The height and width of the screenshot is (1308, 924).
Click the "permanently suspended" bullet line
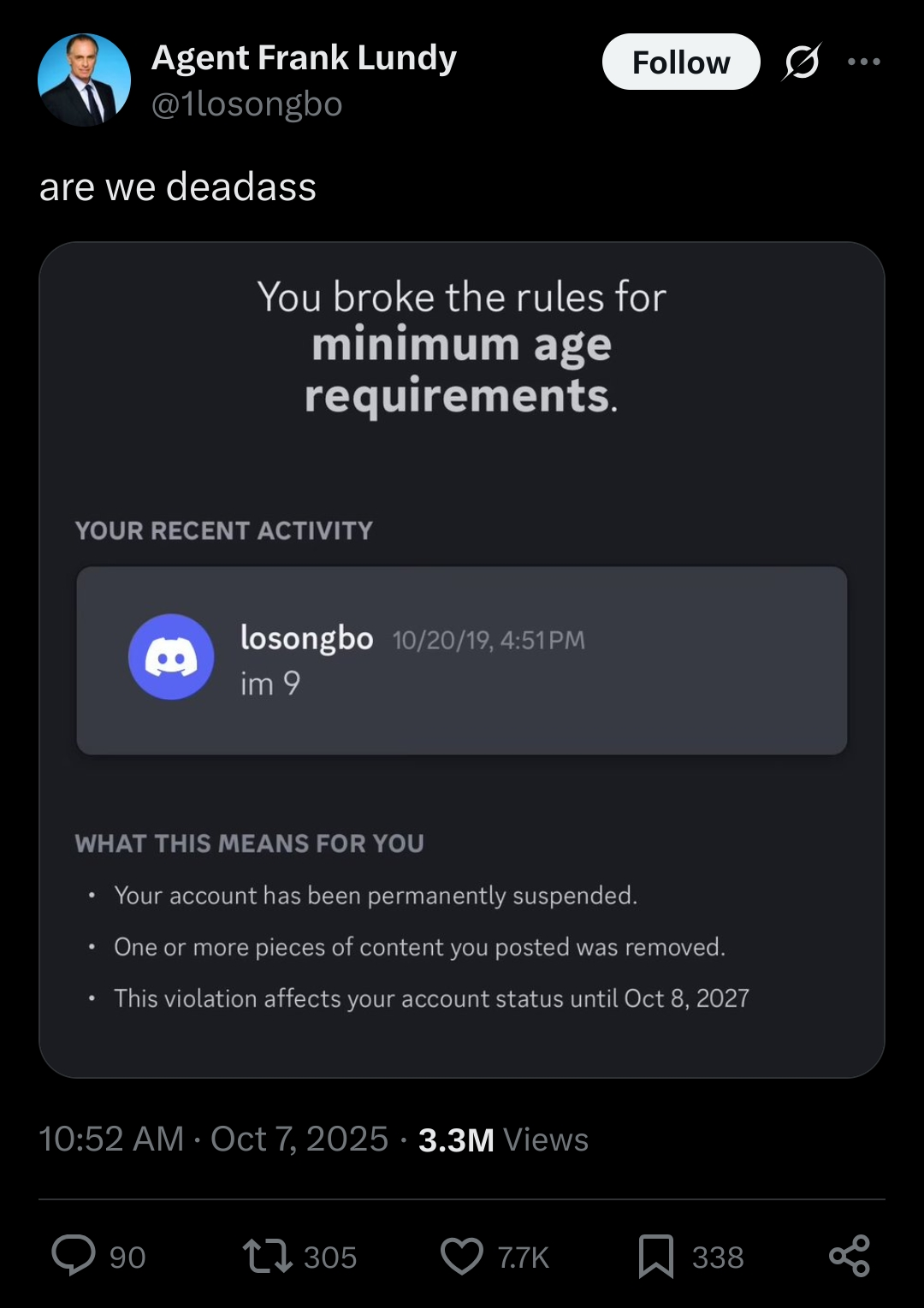[x=376, y=896]
